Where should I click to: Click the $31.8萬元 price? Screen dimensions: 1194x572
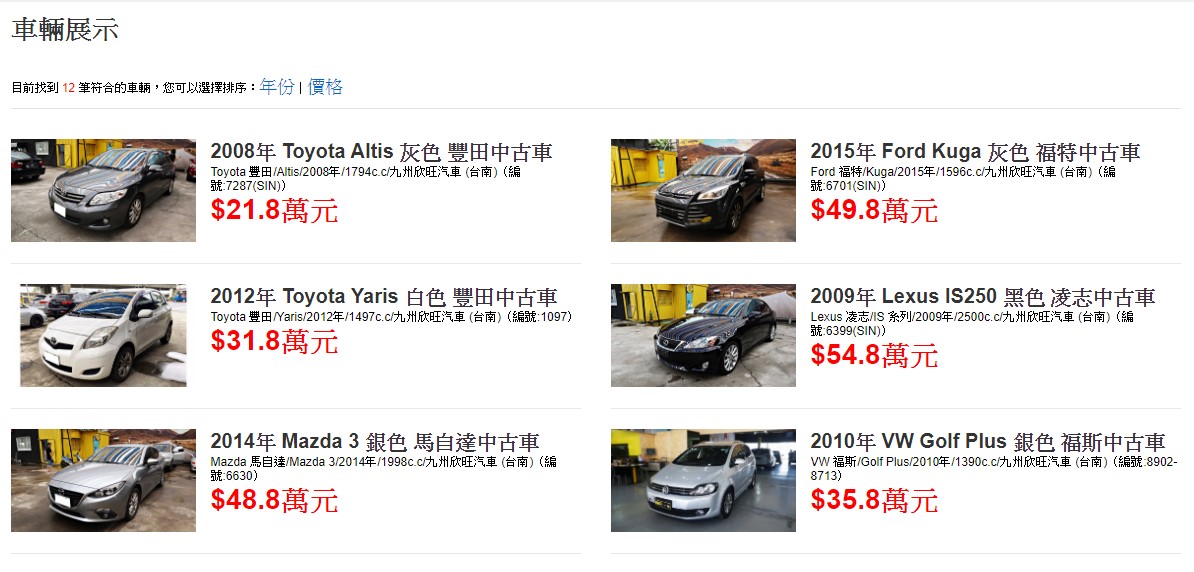click(274, 341)
